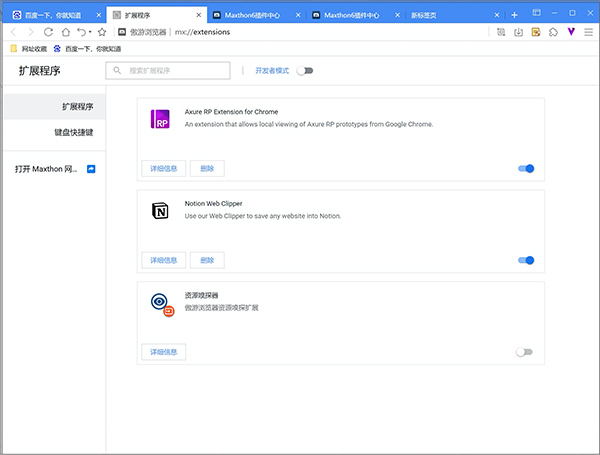Reload the page with the refresh icon

pos(48,32)
